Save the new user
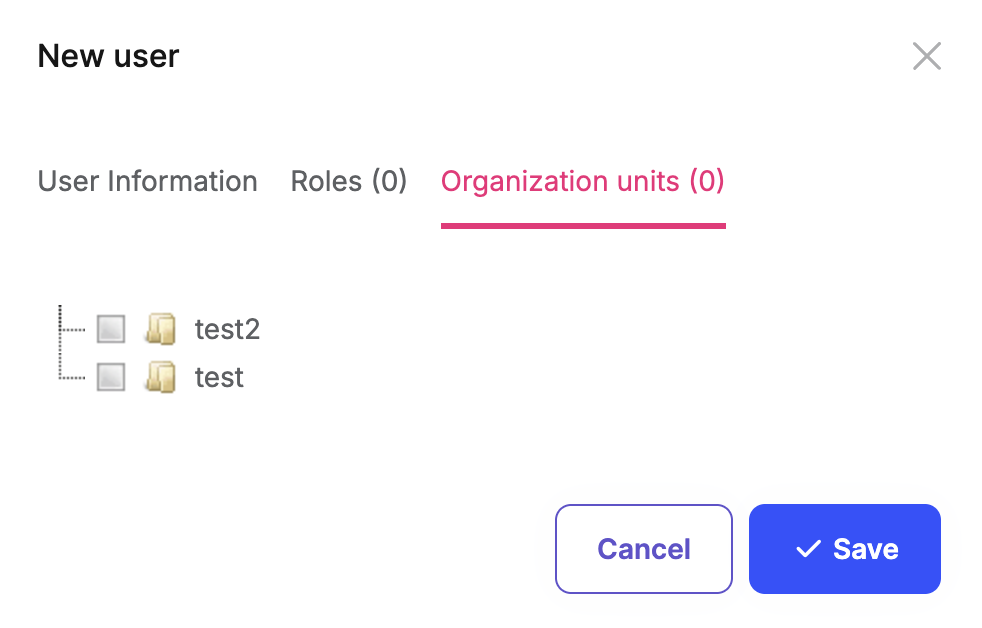Screen dimensions: 982x628 coord(844,549)
